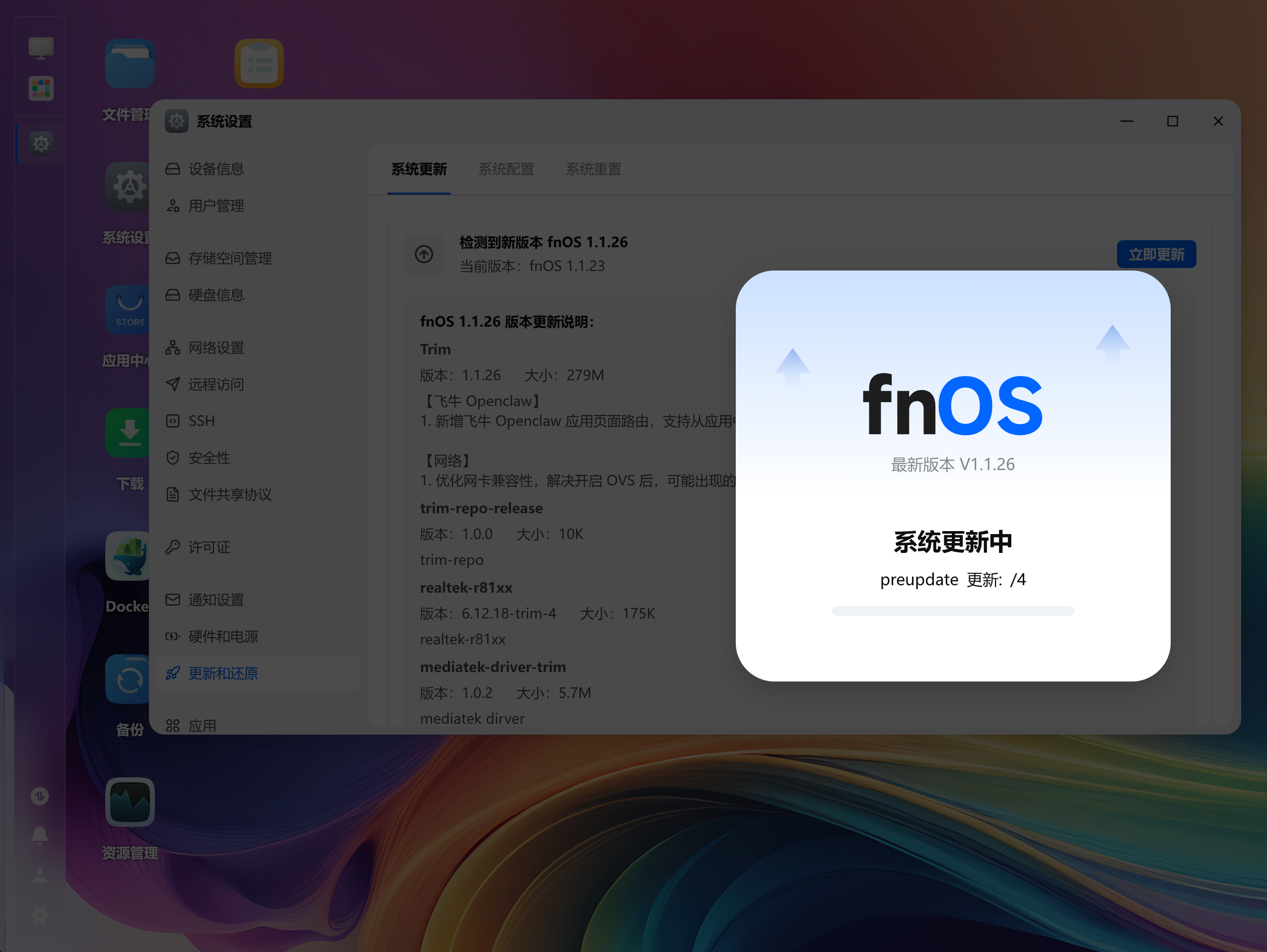Viewport: 1267px width, 952px height.
Task: Click the 版本：1.1.26 大小：279M line
Action: pos(512,376)
